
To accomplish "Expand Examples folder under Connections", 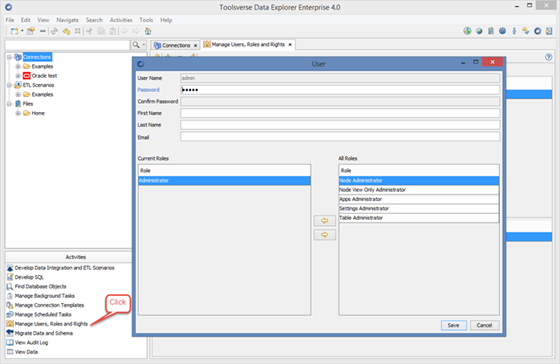I will click(x=18, y=66).
